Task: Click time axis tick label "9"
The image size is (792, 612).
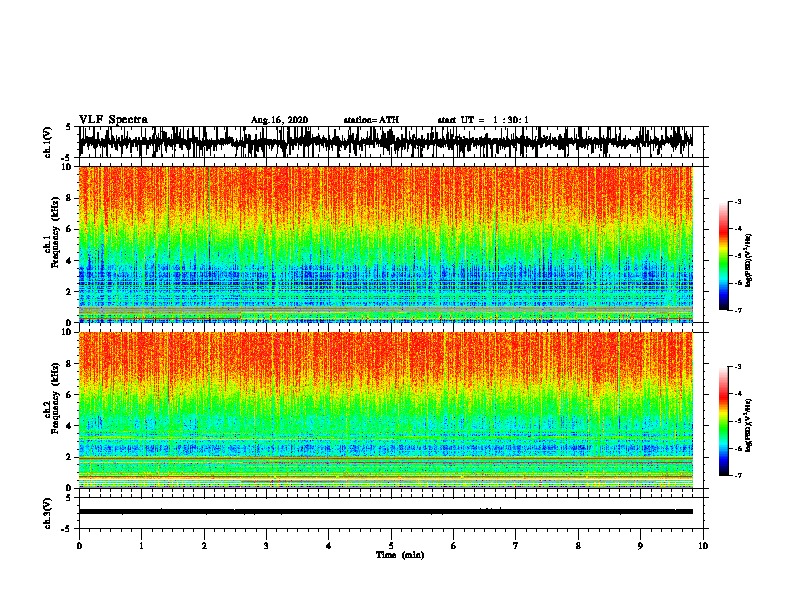Action: (x=640, y=546)
